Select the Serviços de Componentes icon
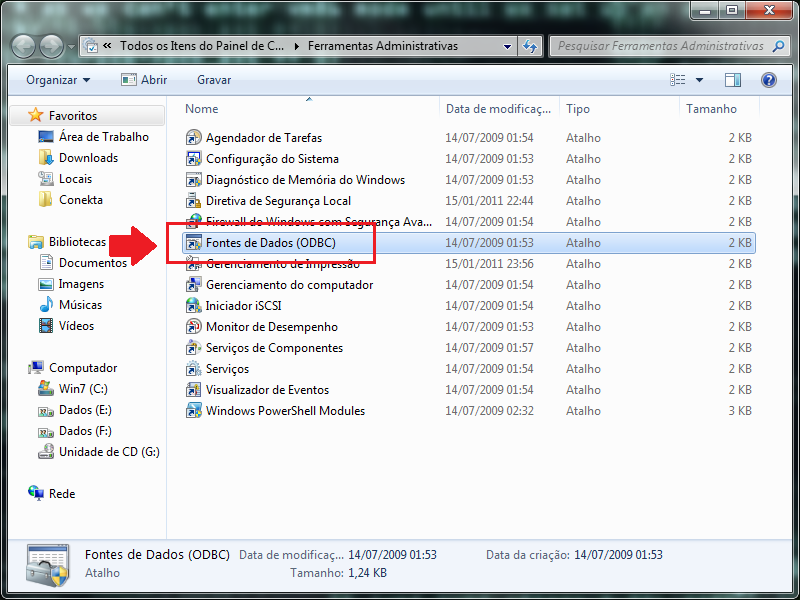800x600 pixels. click(193, 347)
